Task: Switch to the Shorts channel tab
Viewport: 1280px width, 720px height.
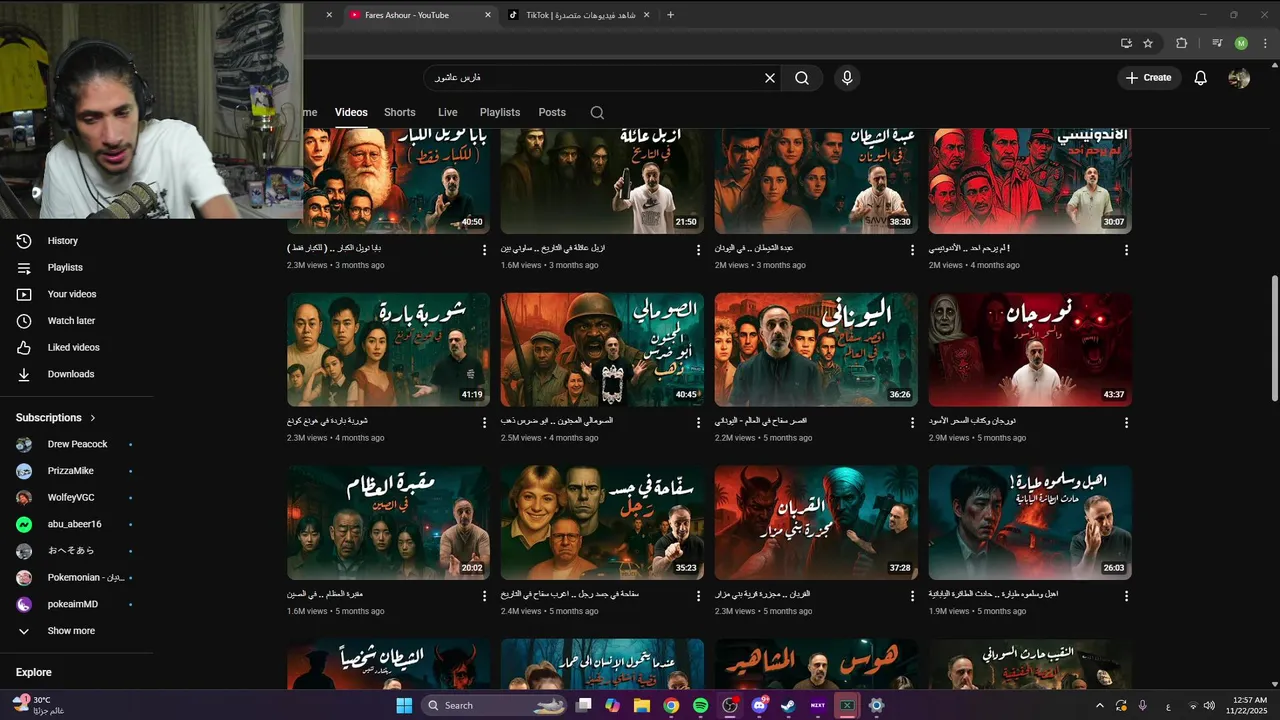Action: pyautogui.click(x=399, y=113)
